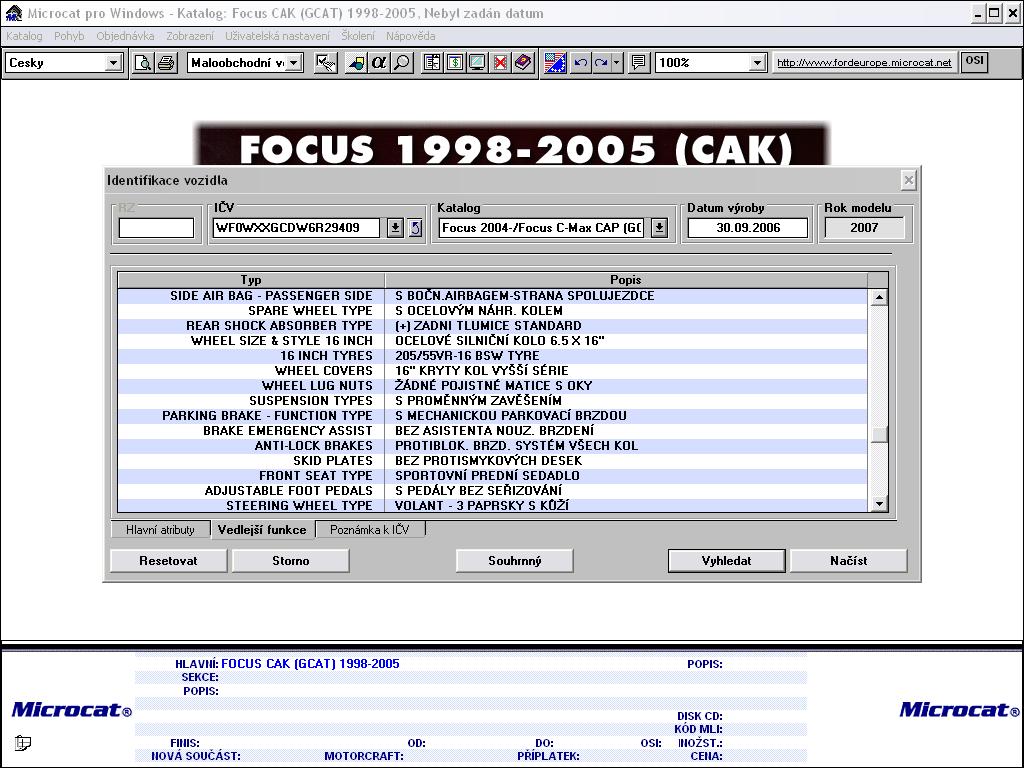Click the red X toolbar icon
Image resolution: width=1024 pixels, height=768 pixels.
(x=500, y=63)
